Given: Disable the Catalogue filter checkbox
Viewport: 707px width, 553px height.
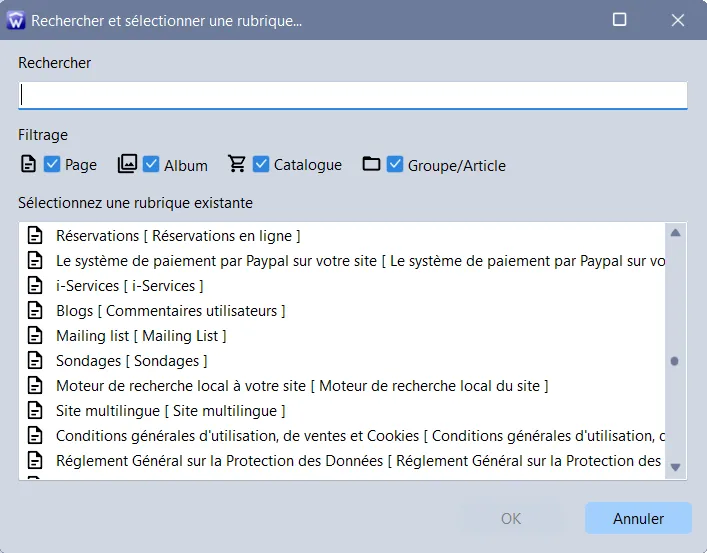Looking at the screenshot, I should [x=261, y=164].
